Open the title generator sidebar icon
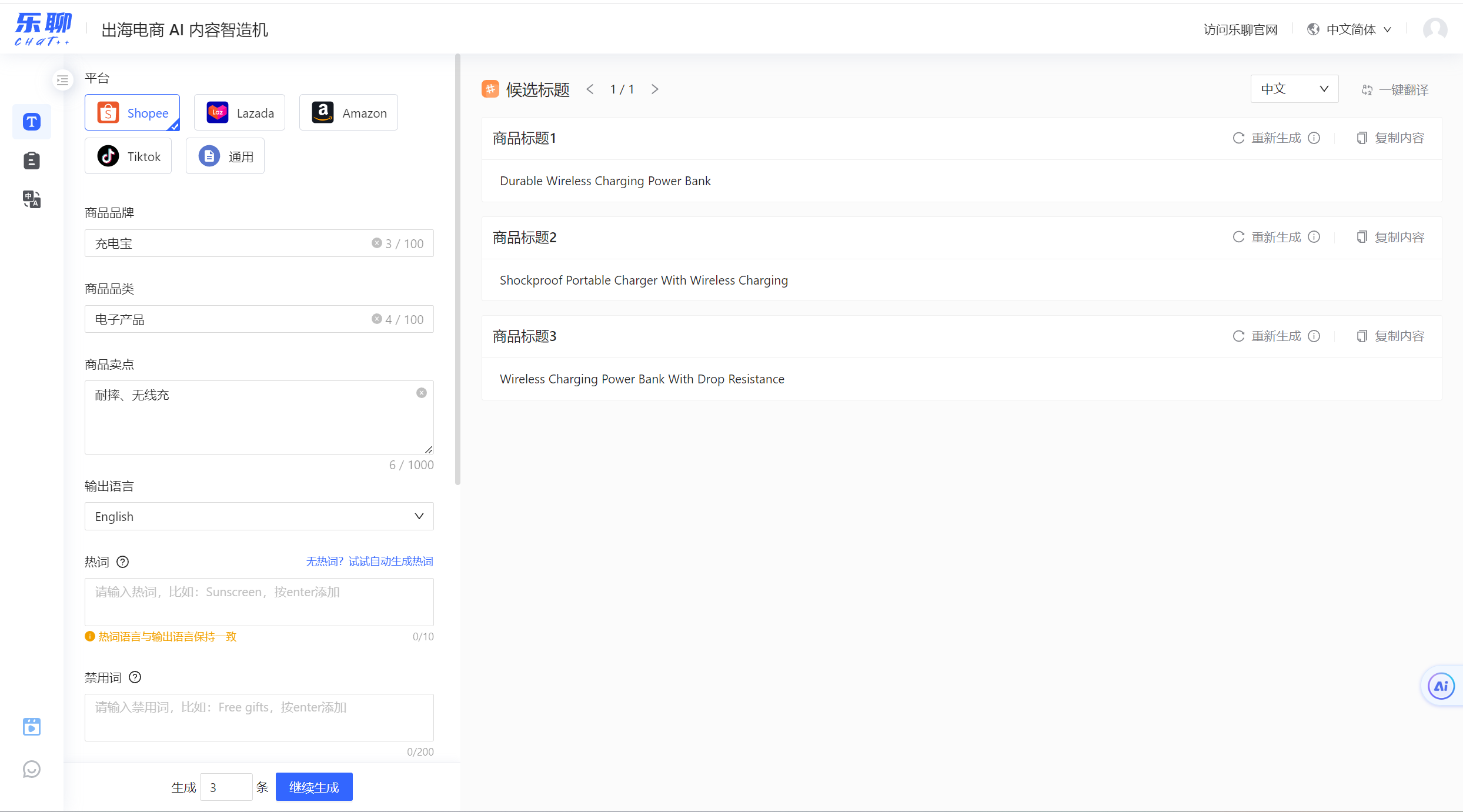 (32, 122)
